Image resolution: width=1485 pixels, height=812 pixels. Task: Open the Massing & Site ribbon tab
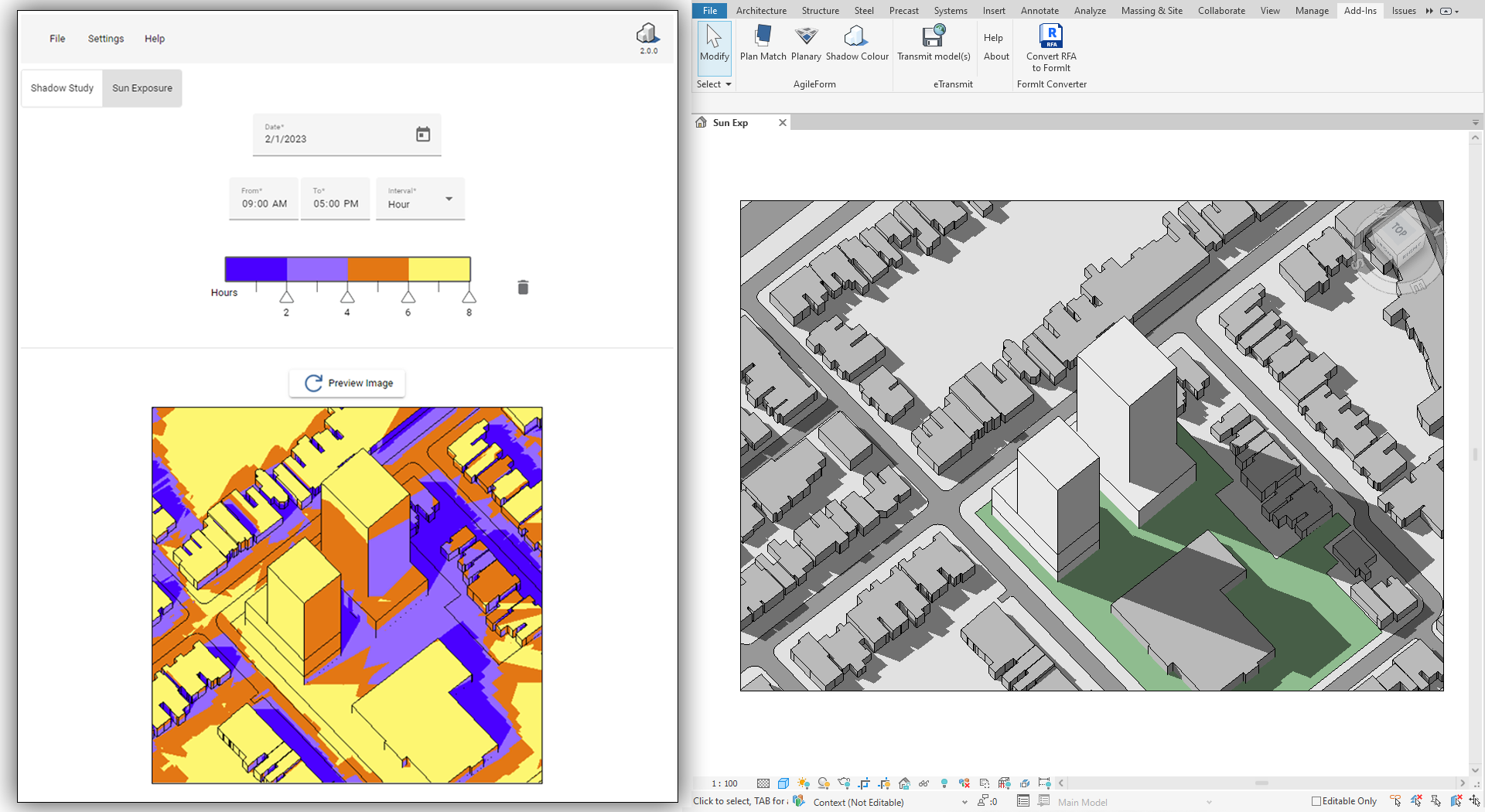coord(1151,11)
